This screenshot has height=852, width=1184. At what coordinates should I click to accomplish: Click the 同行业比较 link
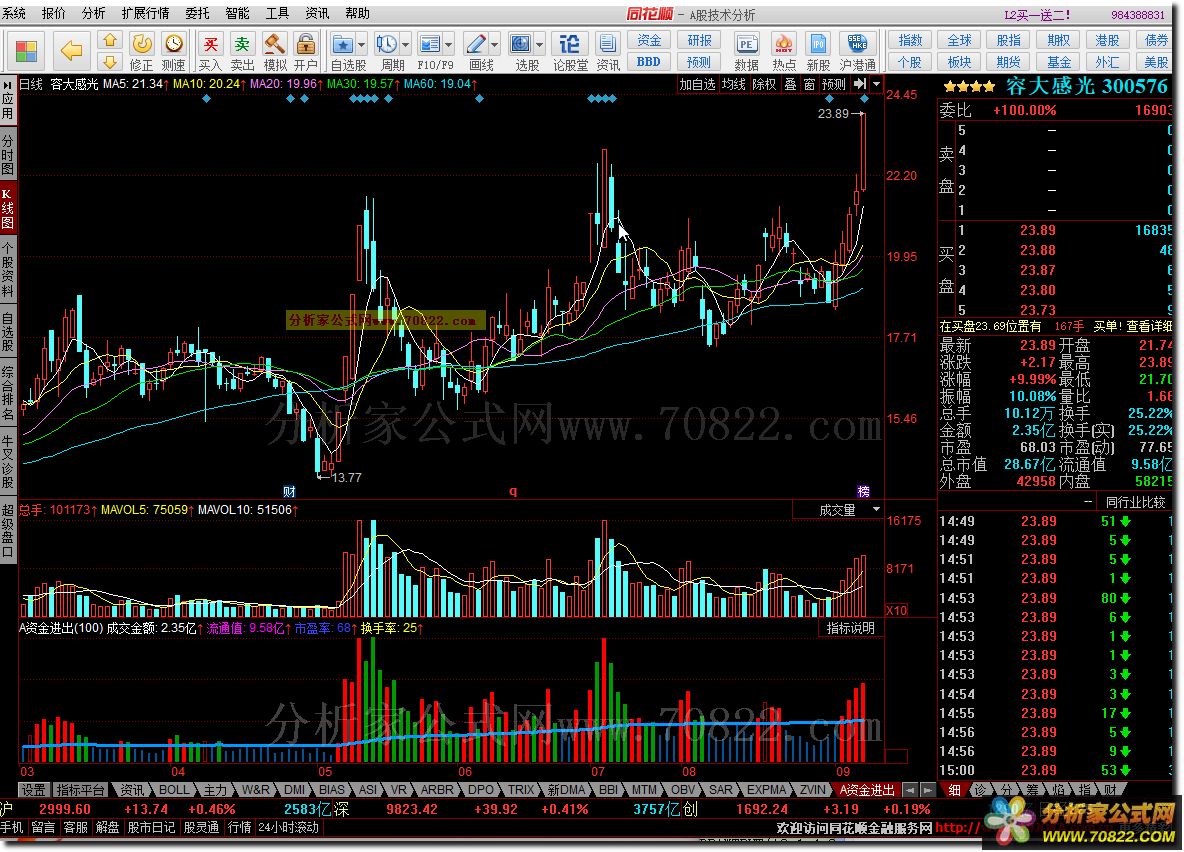tap(1135, 502)
